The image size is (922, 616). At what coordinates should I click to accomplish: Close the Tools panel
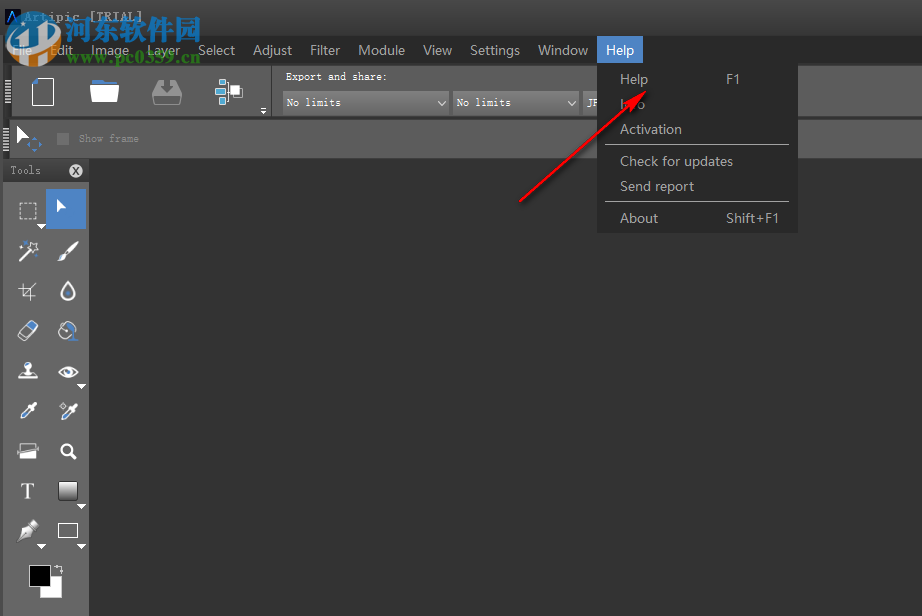[76, 170]
